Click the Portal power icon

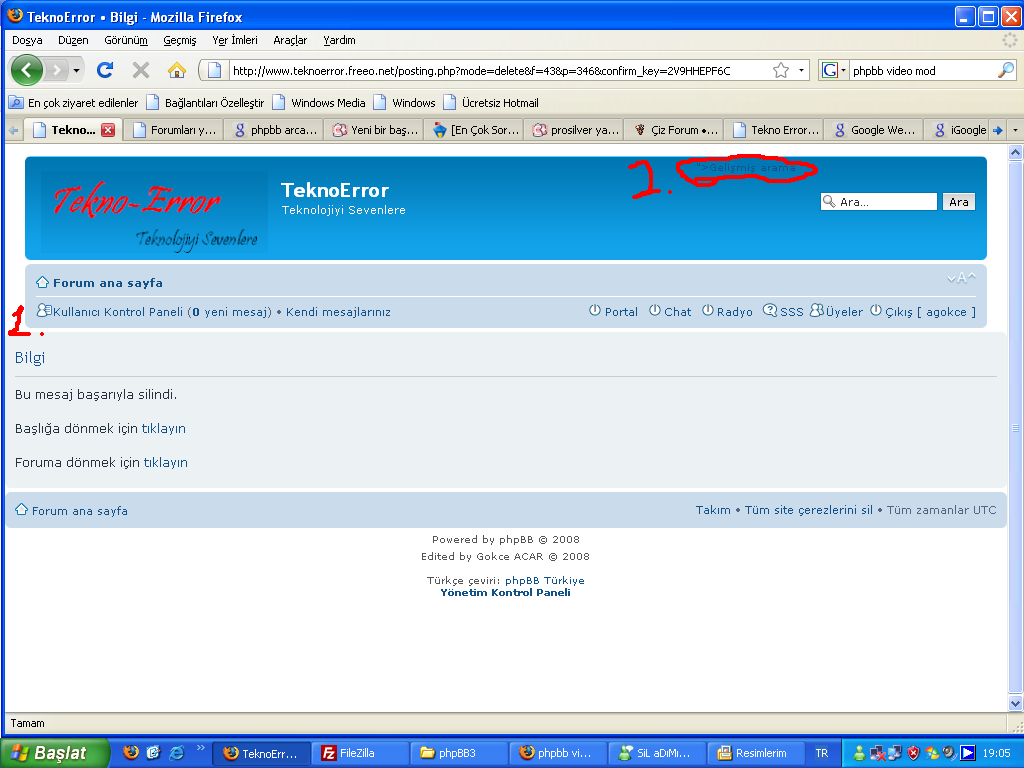click(594, 310)
